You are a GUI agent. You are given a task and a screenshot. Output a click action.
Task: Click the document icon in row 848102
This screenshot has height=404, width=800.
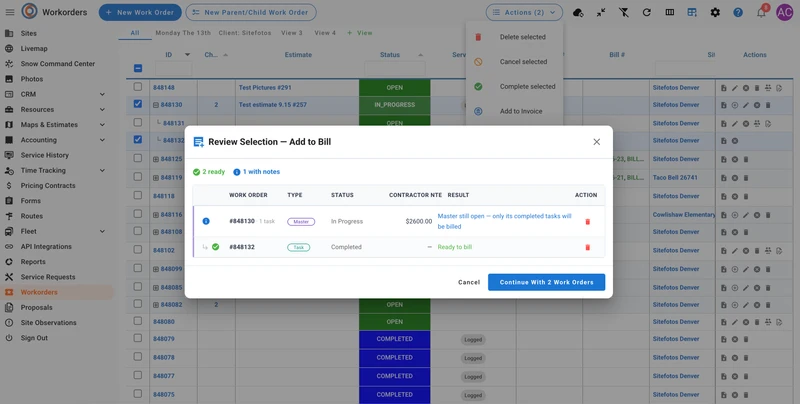pos(723,250)
